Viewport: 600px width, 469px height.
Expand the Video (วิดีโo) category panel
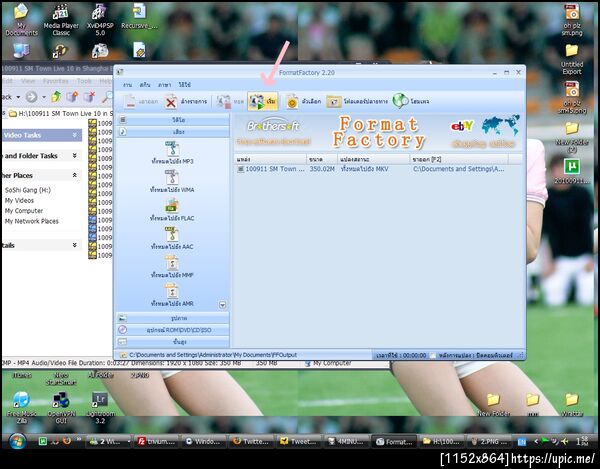point(173,120)
